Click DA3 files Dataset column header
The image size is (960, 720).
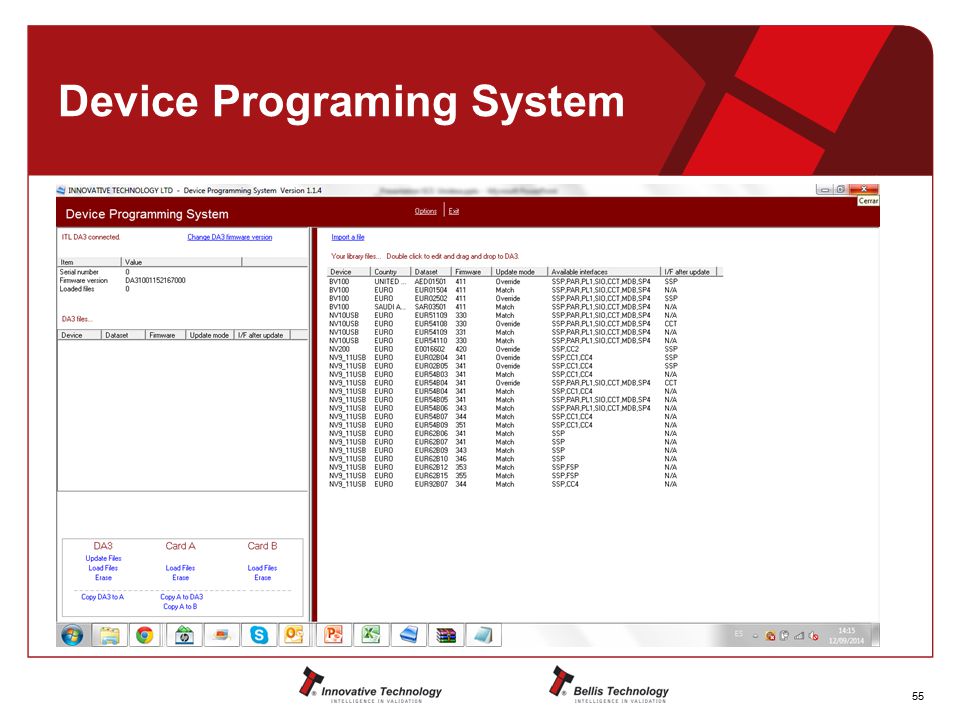(123, 336)
